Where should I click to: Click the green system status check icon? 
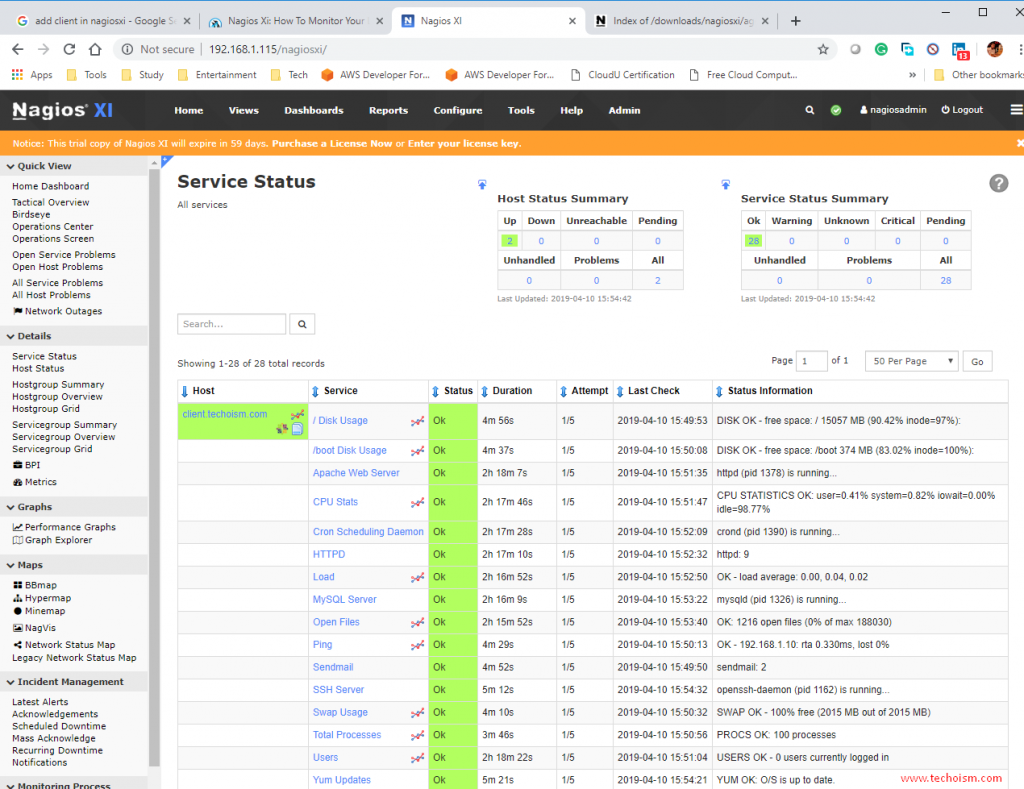pos(836,110)
